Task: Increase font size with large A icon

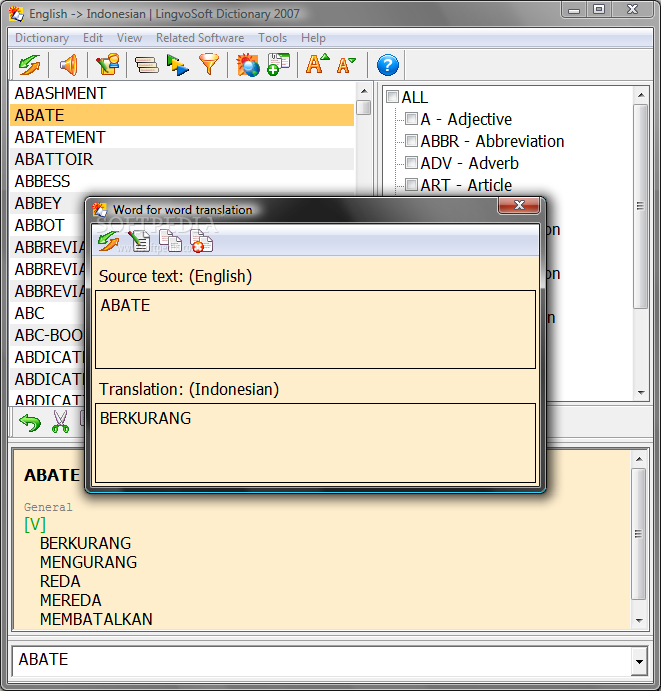Action: (x=317, y=64)
